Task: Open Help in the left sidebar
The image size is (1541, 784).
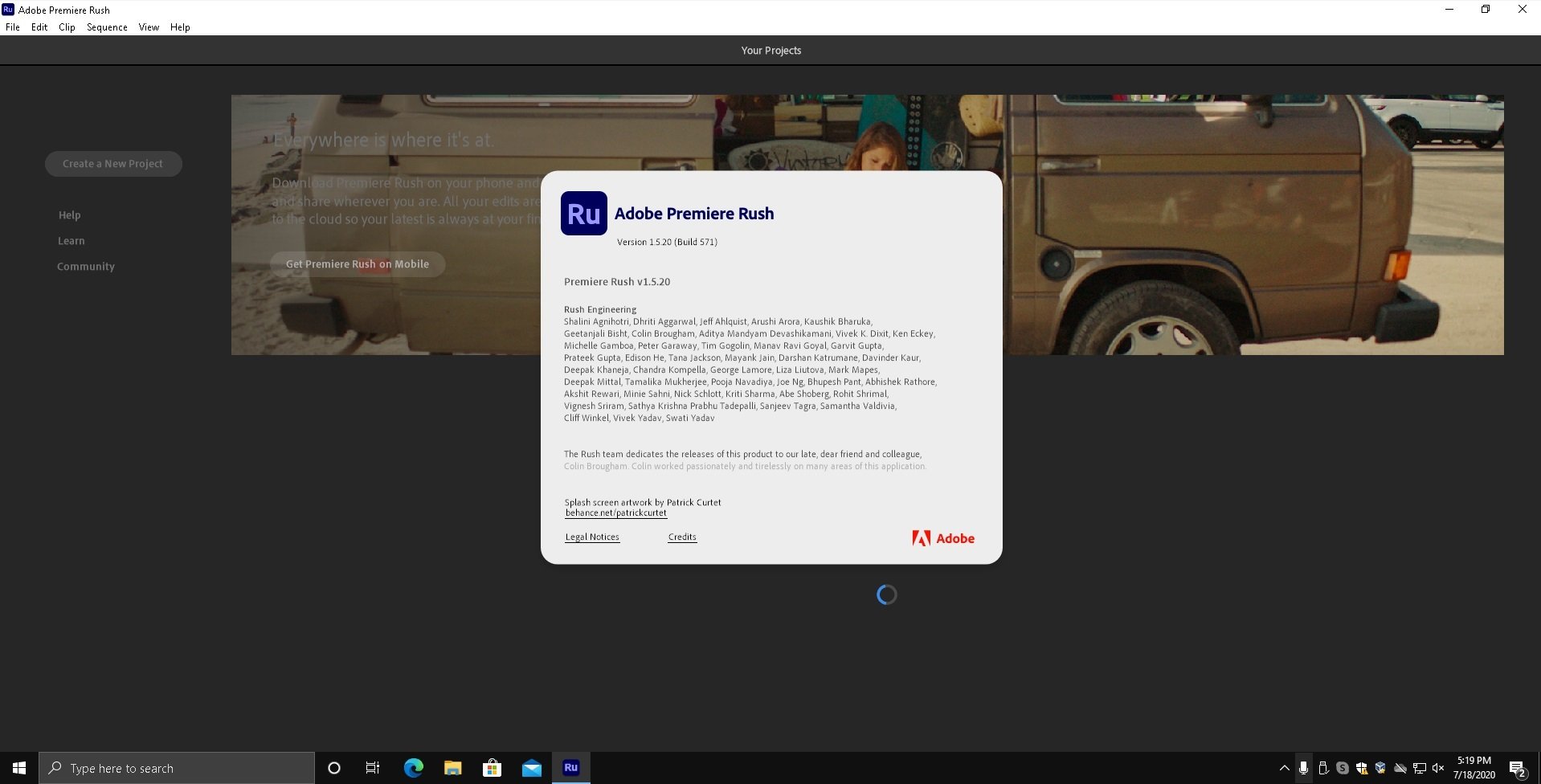Action: (x=69, y=215)
